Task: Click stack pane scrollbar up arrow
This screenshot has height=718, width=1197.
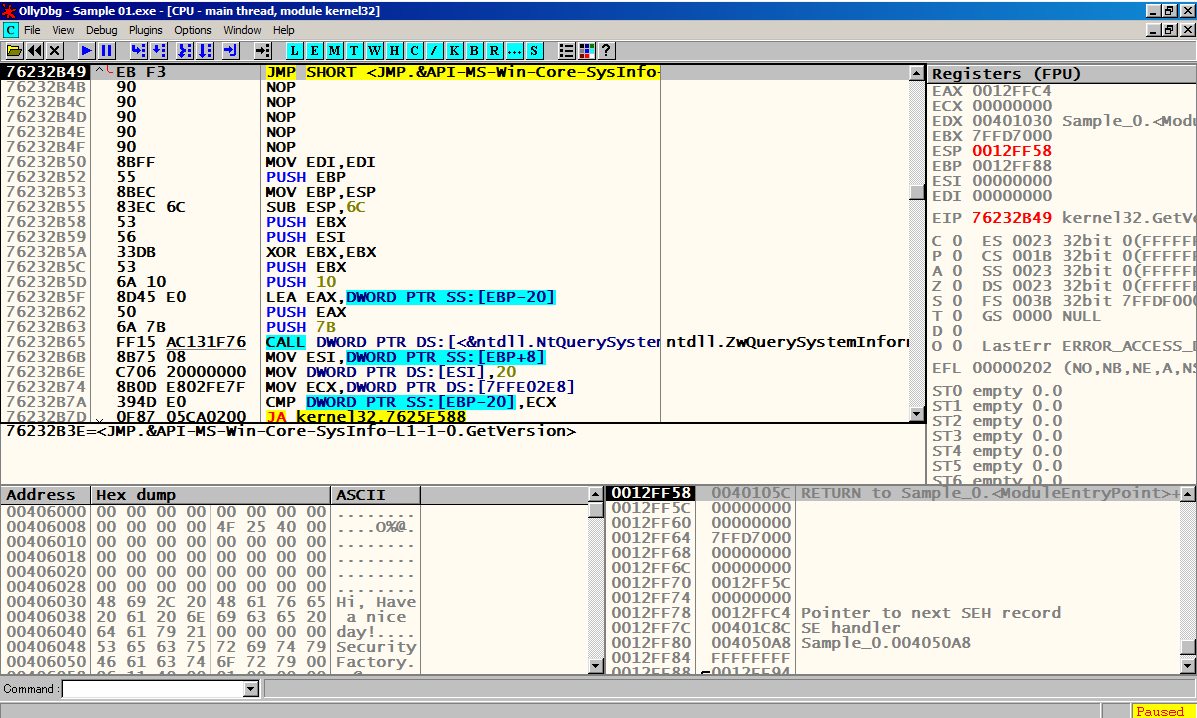Action: (x=1187, y=494)
